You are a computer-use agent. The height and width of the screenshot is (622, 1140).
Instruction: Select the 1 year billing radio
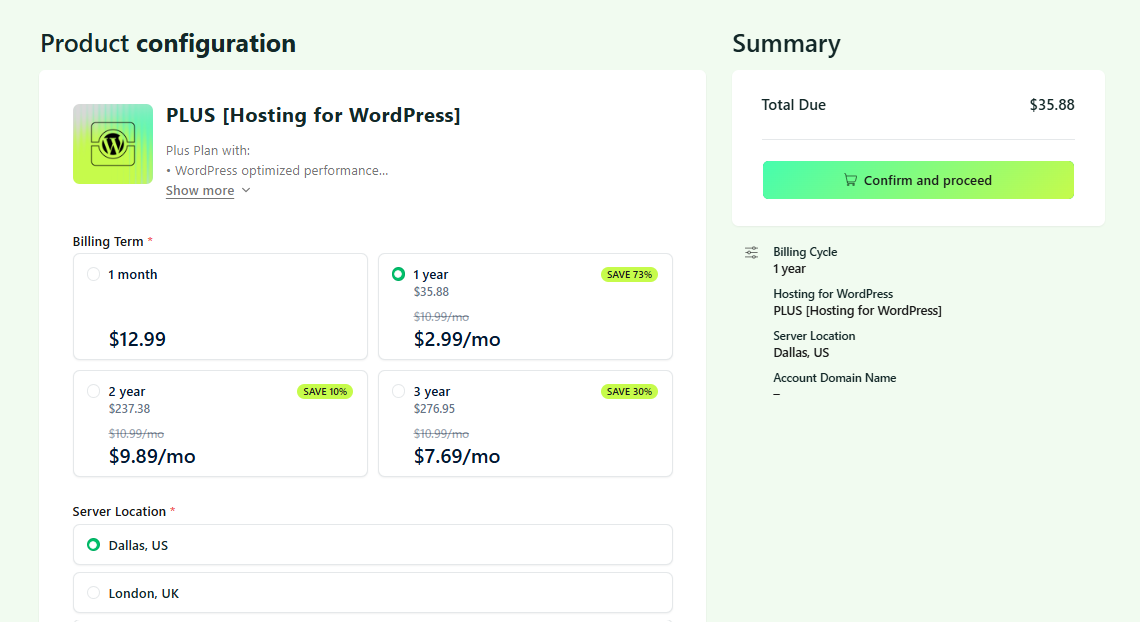tap(398, 274)
